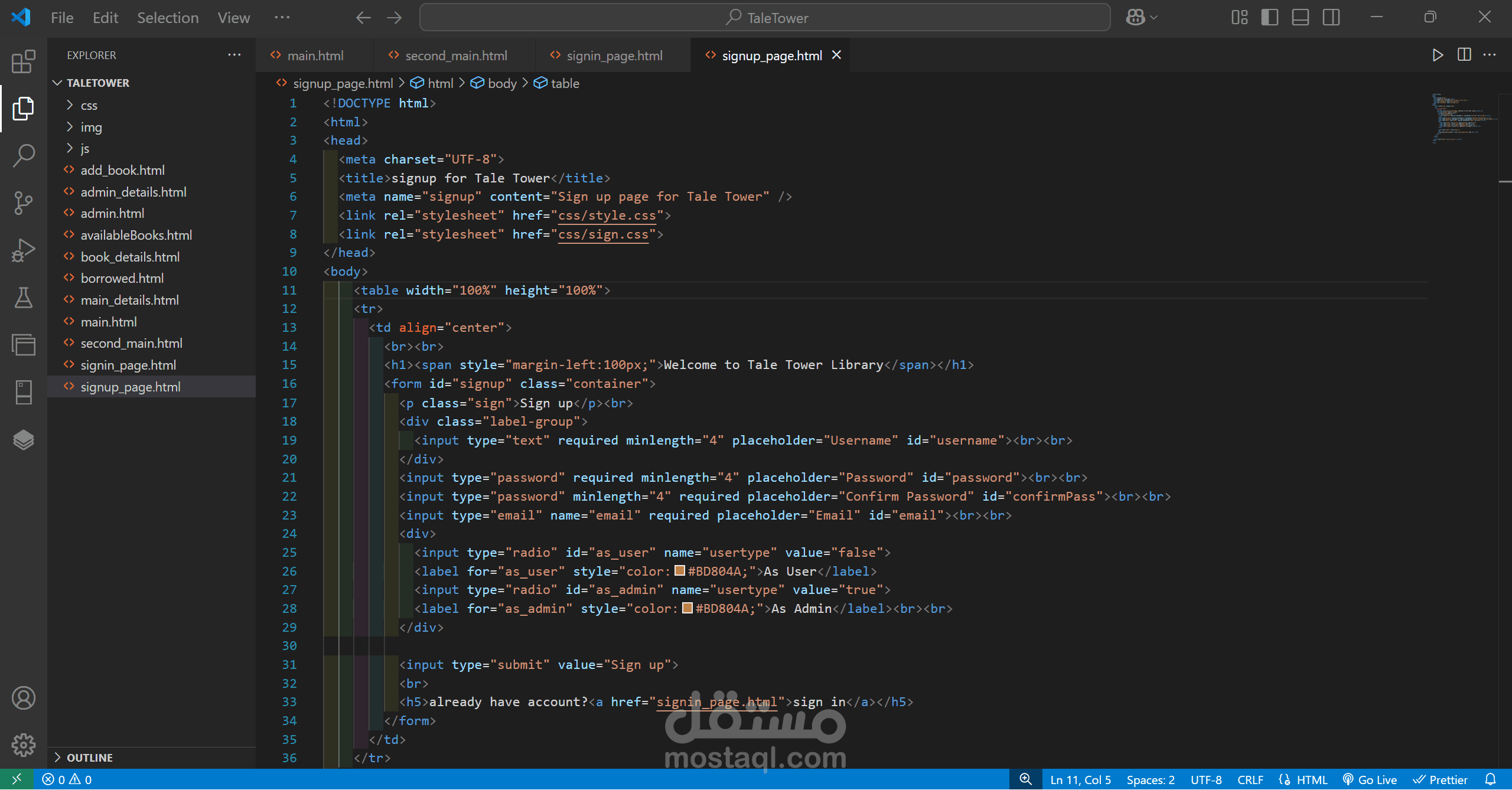The height and width of the screenshot is (790, 1512).
Task: Toggle the bottom Panel layout button
Action: [x=1300, y=17]
